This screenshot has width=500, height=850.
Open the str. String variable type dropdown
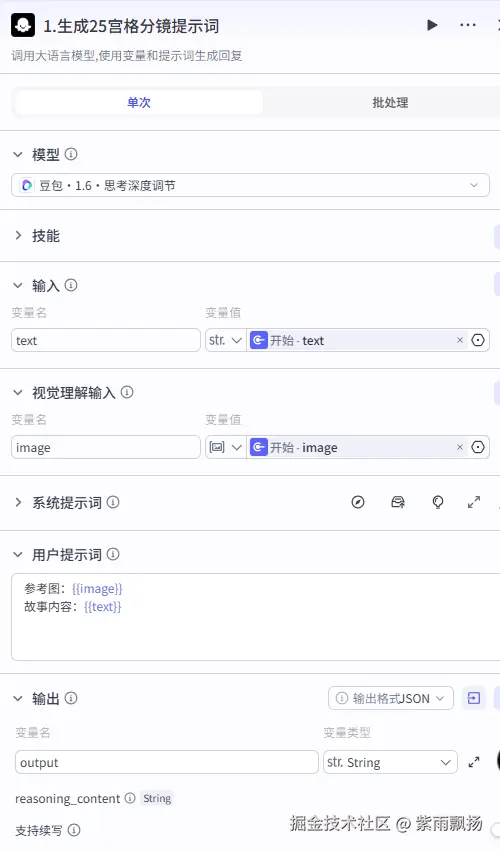390,762
